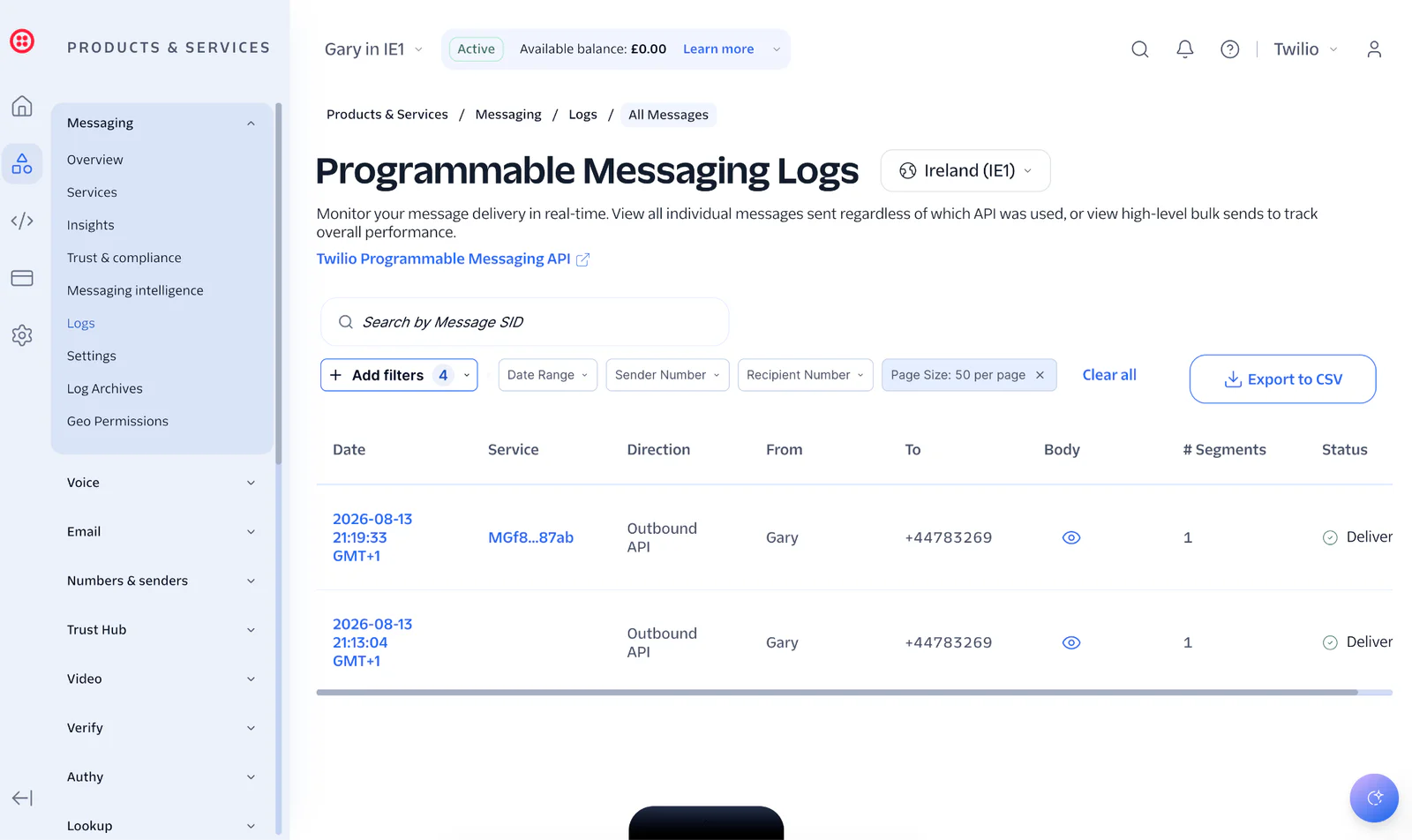
Task: Click Logs breadcrumb
Action: [x=582, y=115]
